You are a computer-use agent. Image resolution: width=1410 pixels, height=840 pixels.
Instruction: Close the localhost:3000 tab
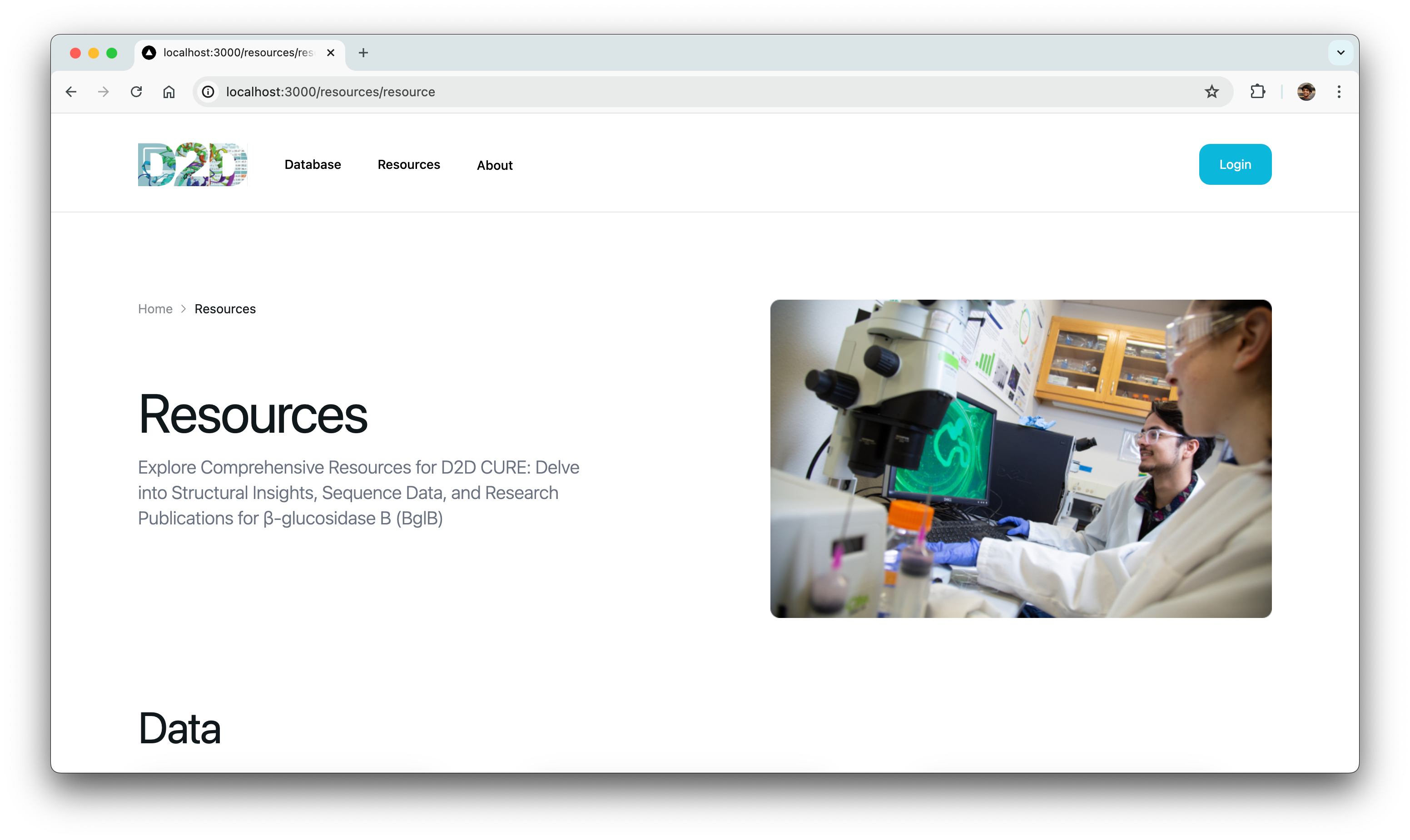(x=331, y=53)
